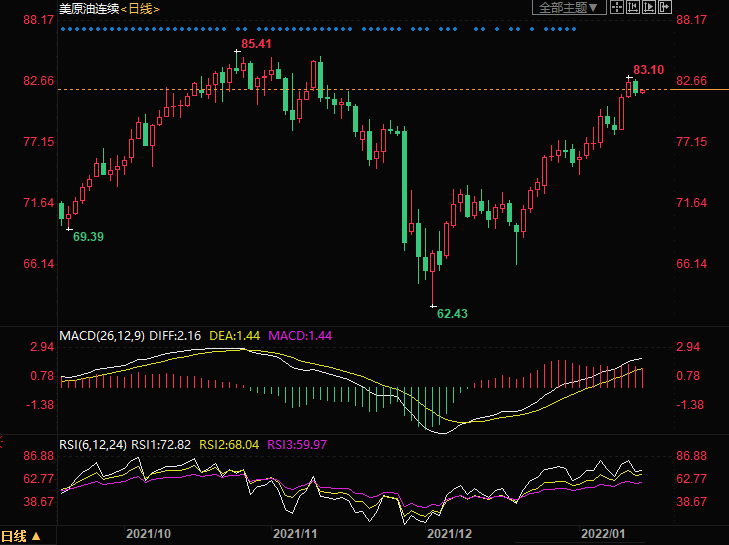
Task: Click the 69.39 low price label
Action: point(88,236)
